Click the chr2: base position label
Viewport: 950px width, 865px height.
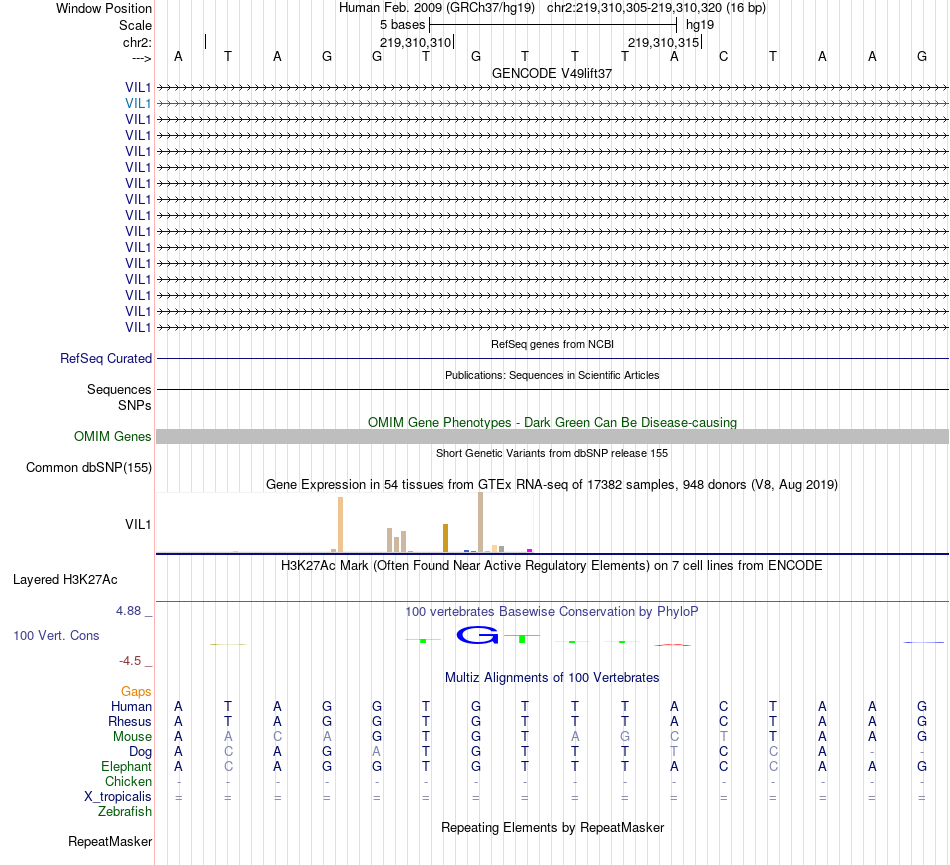coord(137,42)
